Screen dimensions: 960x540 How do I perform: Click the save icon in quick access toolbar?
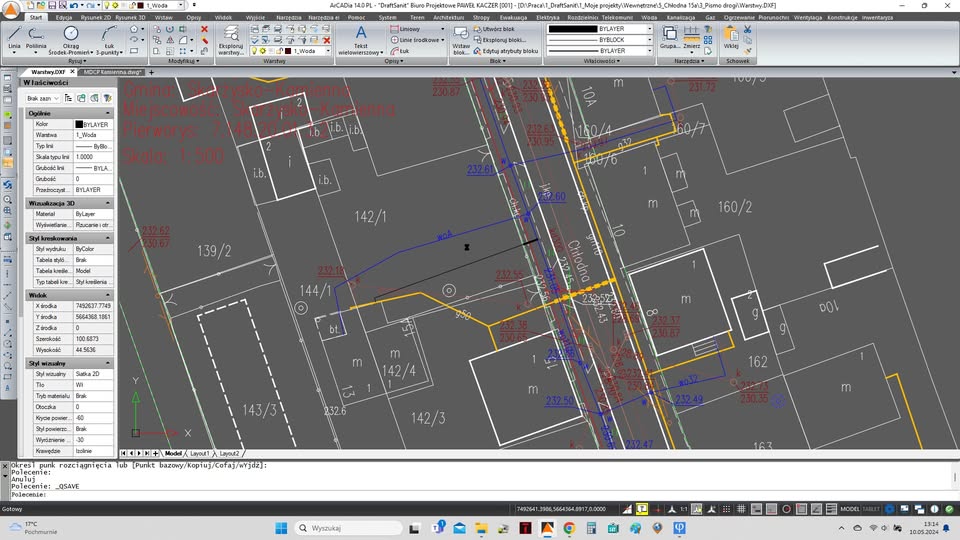pos(52,5)
